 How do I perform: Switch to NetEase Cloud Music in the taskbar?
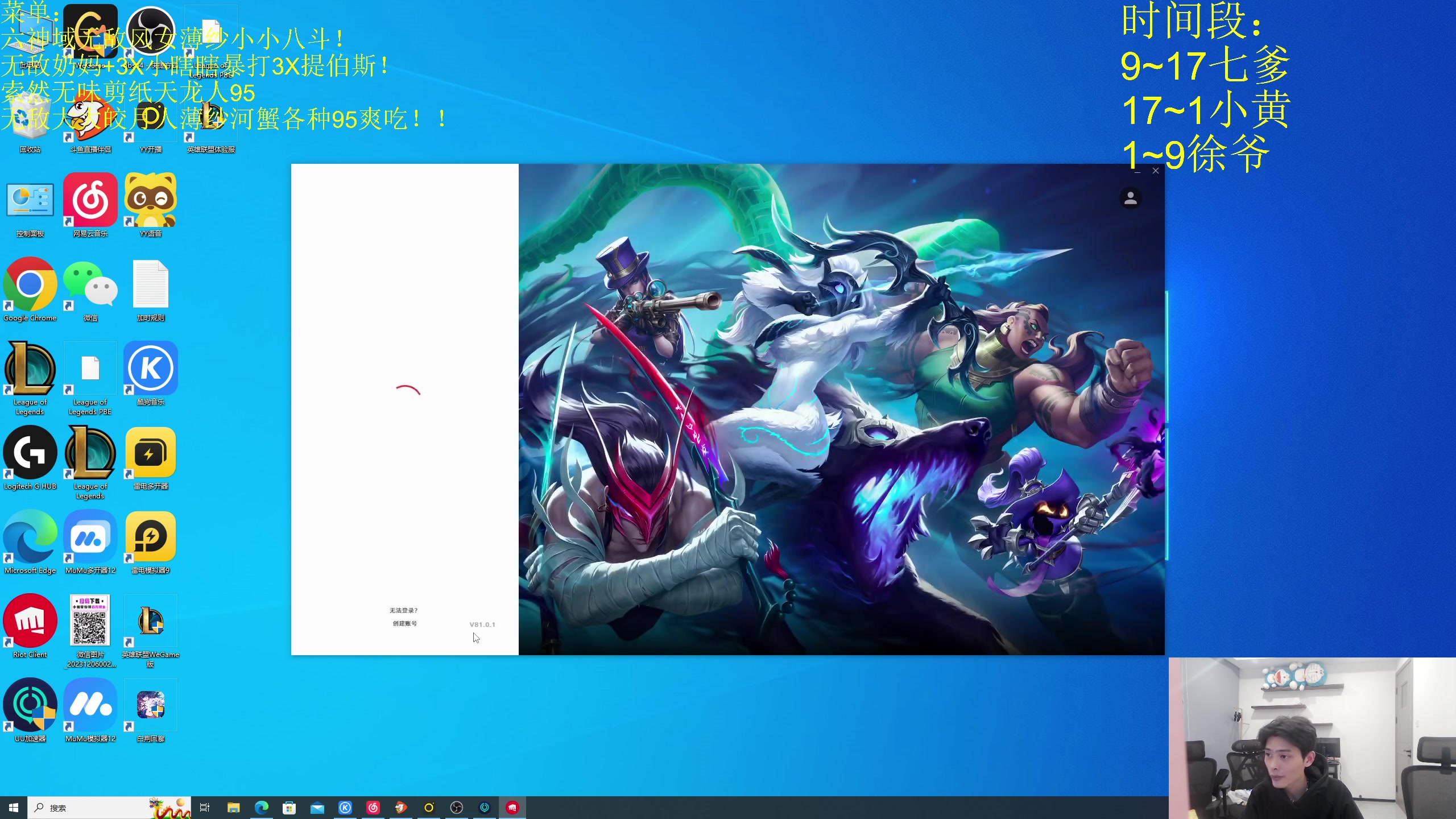click(373, 808)
